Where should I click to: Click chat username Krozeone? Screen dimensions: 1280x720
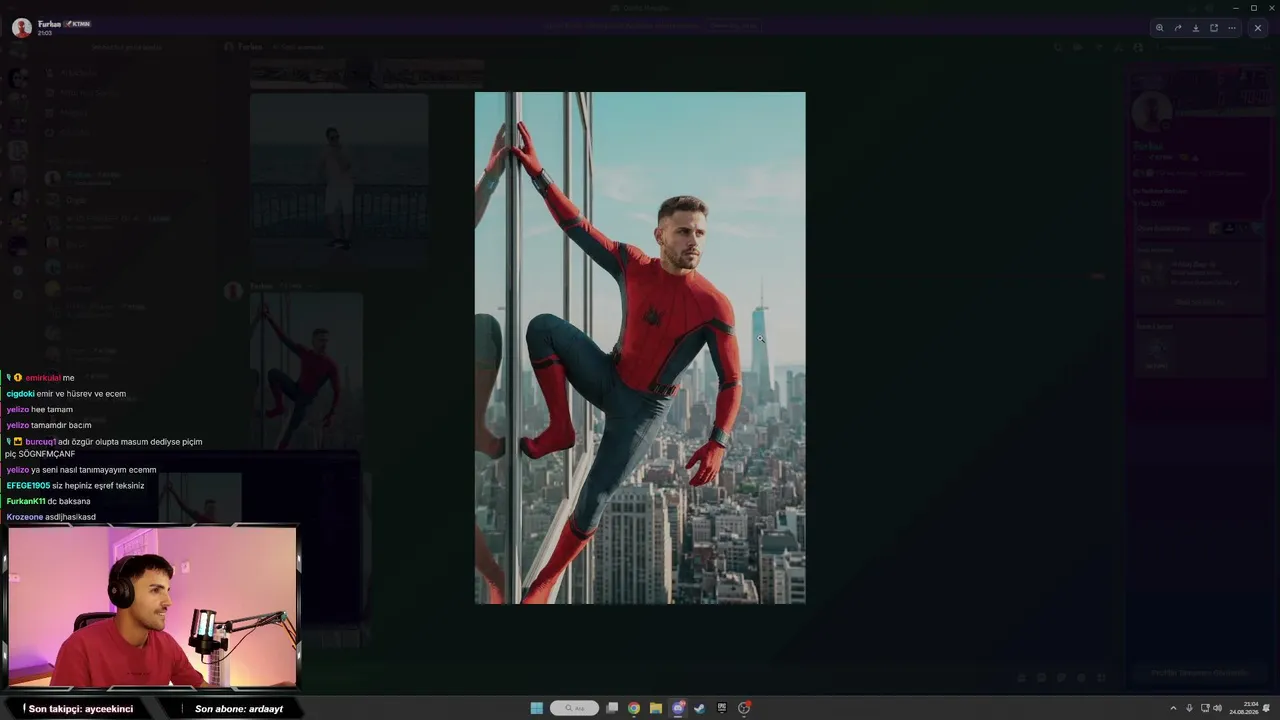[25, 518]
